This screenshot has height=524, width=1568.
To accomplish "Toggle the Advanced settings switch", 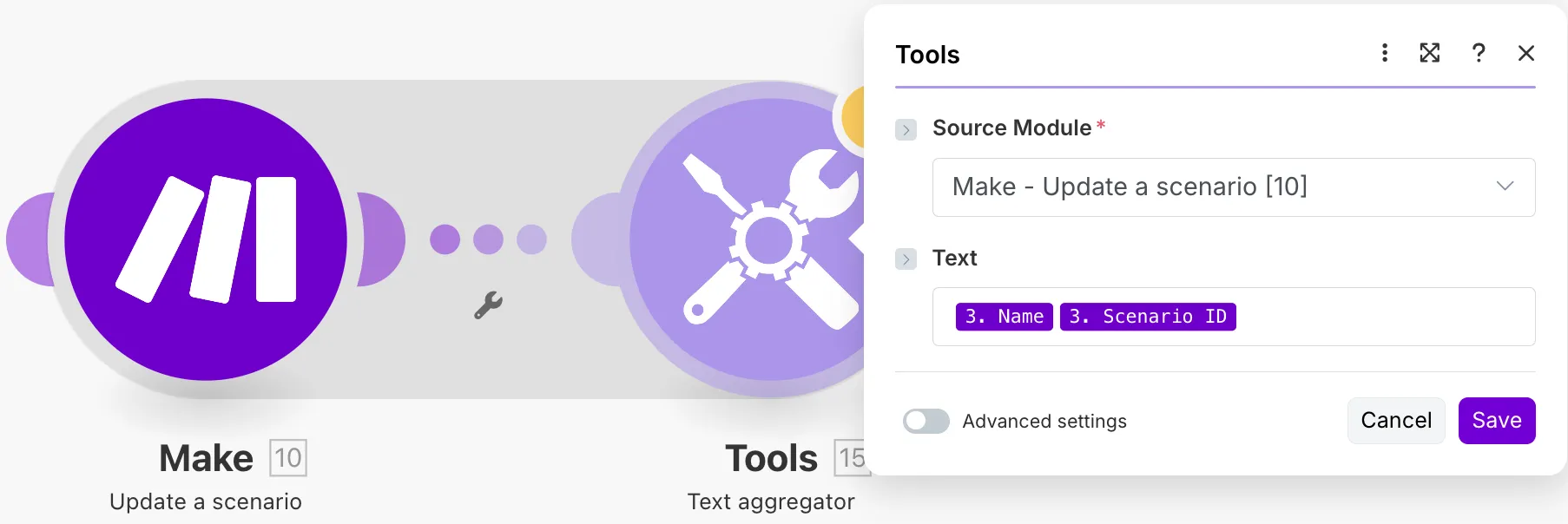I will coord(926,421).
